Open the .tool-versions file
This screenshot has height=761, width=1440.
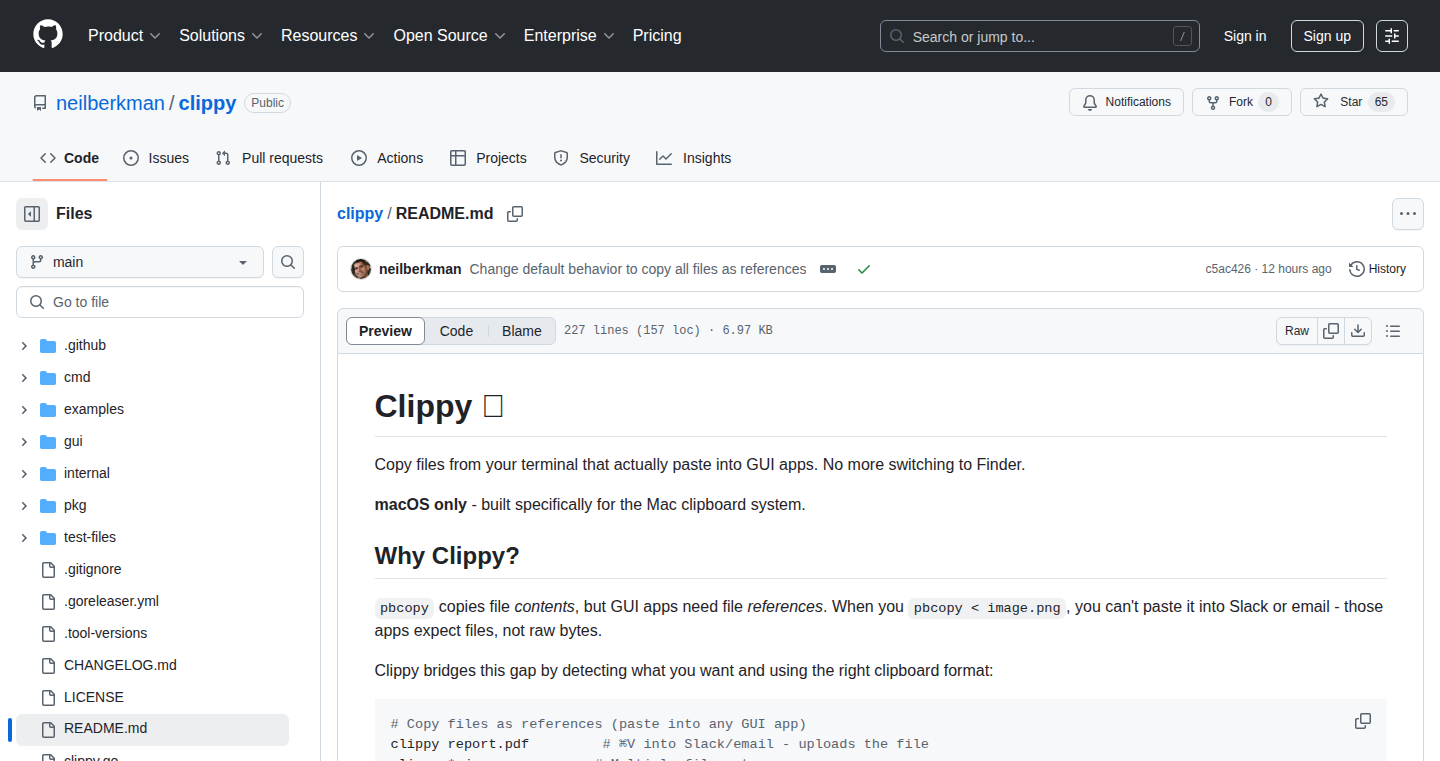coord(105,633)
